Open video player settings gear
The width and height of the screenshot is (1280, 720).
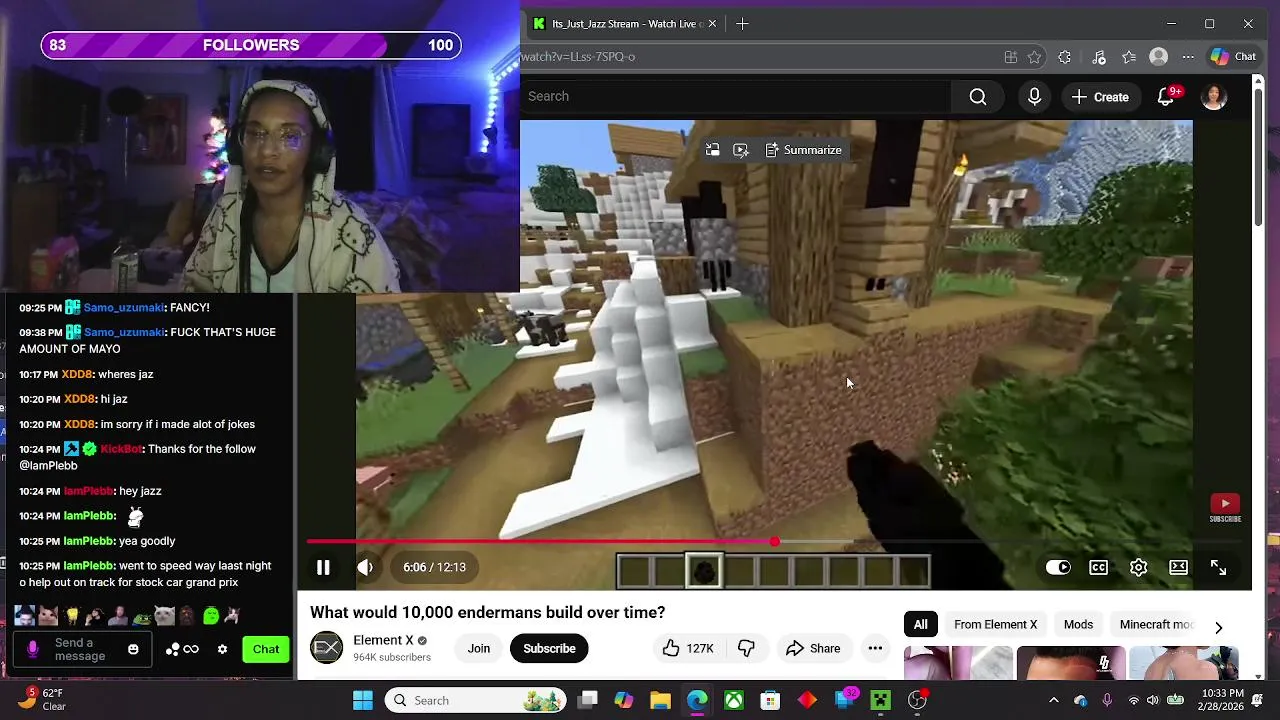1138,567
